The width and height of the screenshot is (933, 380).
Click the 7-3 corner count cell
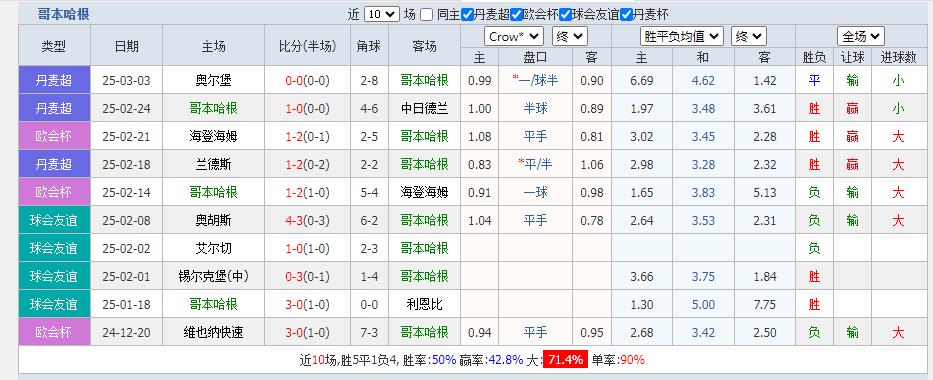(369, 332)
